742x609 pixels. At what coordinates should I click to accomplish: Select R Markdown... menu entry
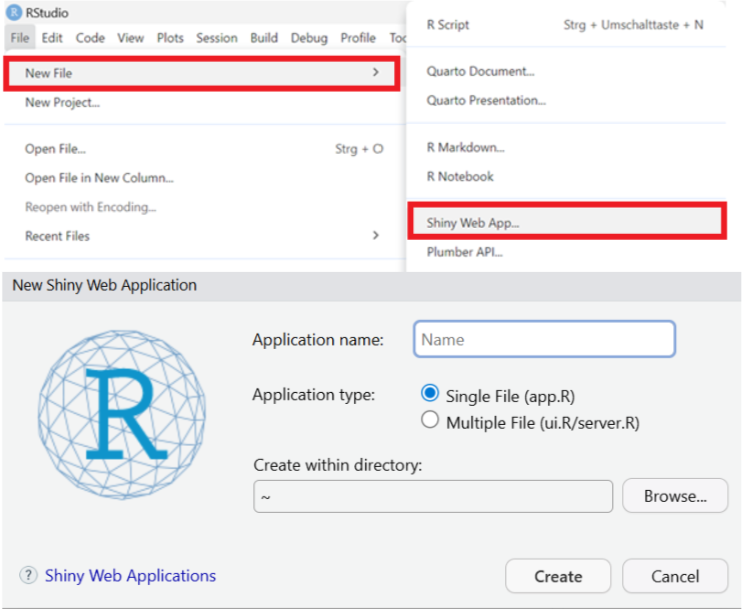pyautogui.click(x=466, y=148)
